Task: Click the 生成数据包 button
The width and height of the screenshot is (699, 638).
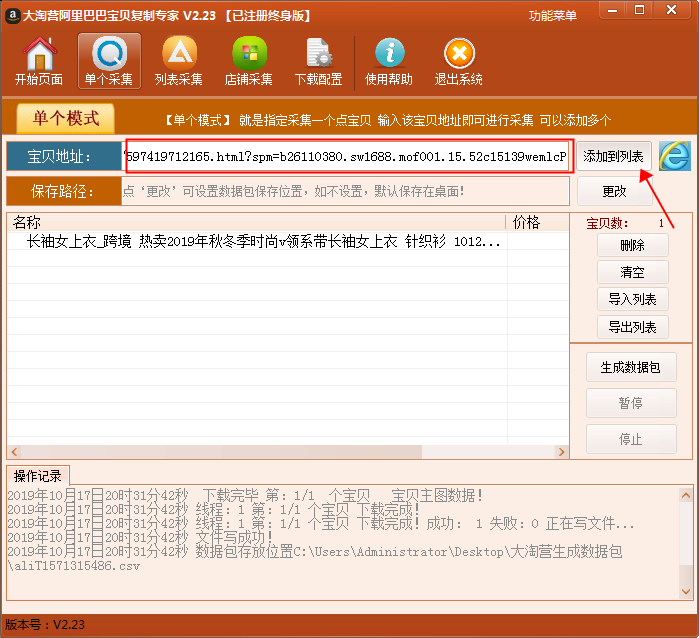Action: coord(631,367)
